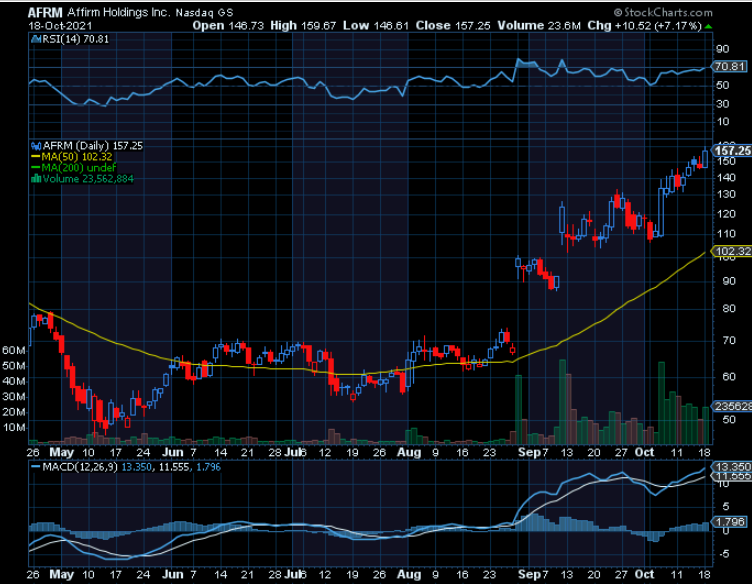Click the 80 price axis label
The width and height of the screenshot is (752, 584).
[x=728, y=309]
